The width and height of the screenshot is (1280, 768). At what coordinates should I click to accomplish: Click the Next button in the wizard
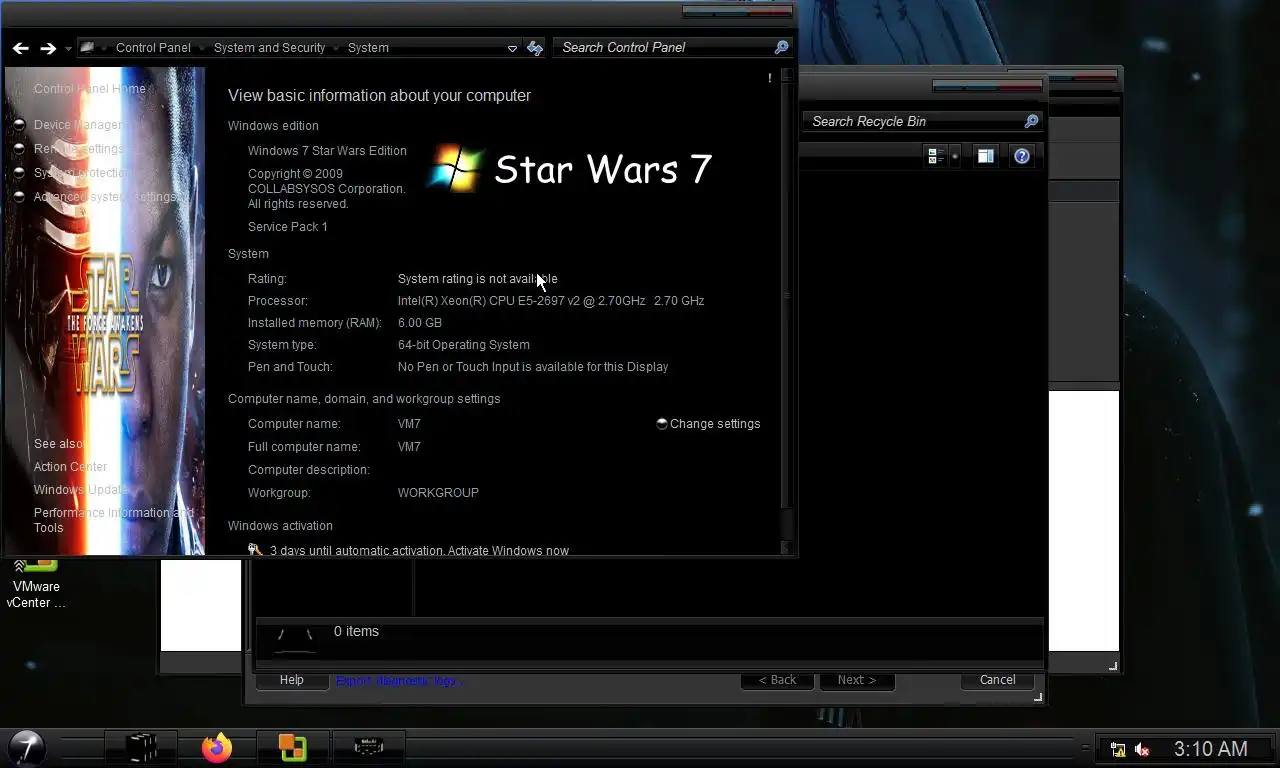coord(857,680)
